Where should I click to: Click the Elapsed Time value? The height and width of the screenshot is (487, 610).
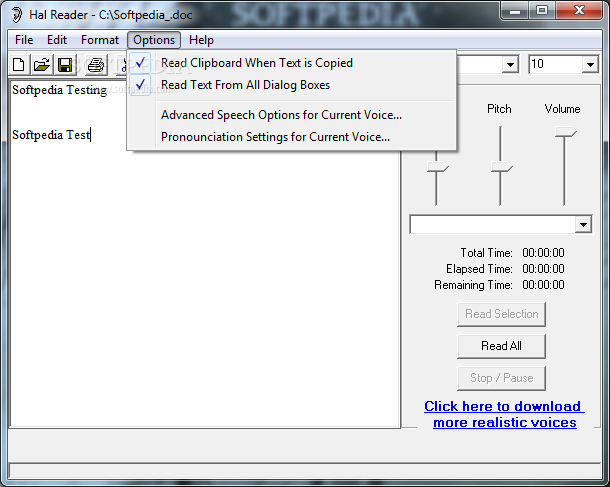pyautogui.click(x=543, y=269)
